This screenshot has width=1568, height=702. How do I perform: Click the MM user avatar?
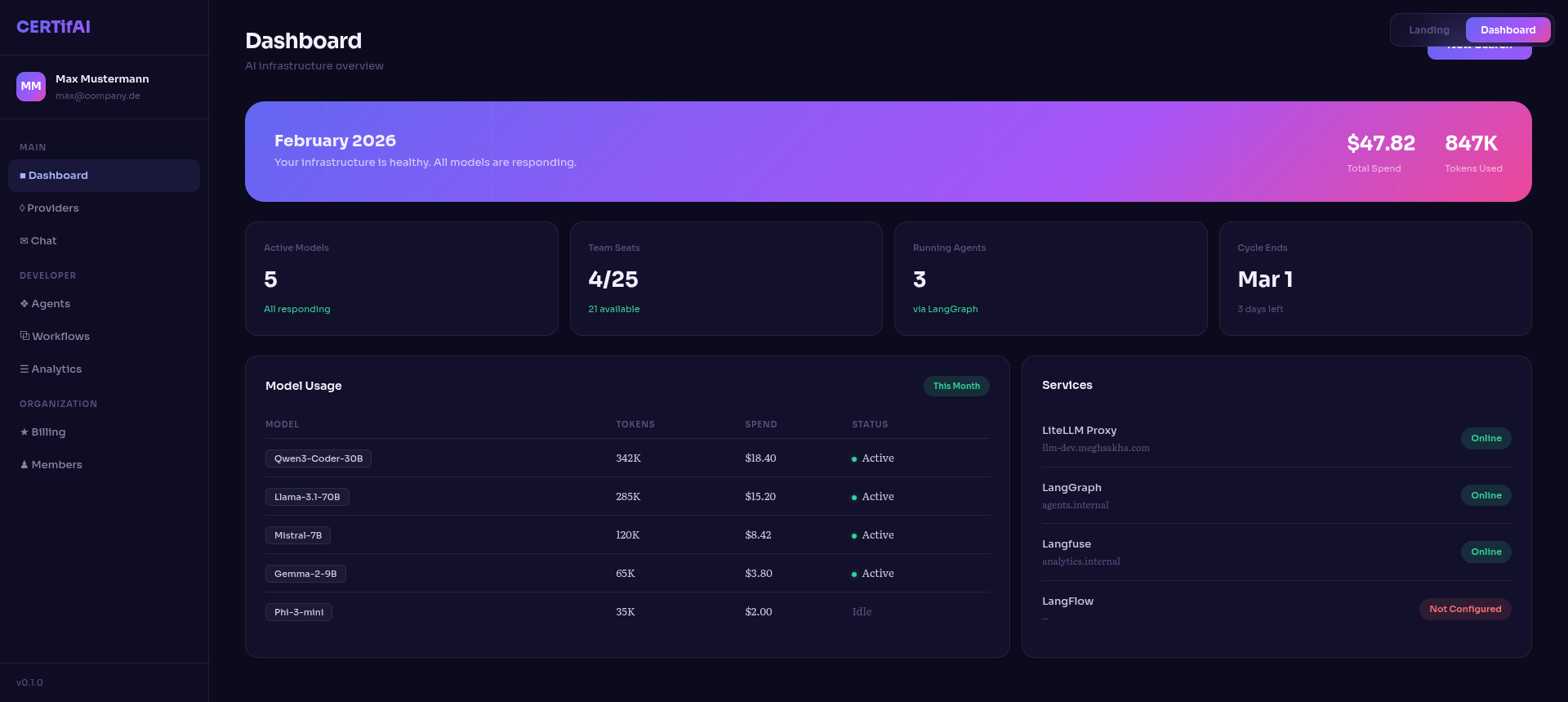31,86
